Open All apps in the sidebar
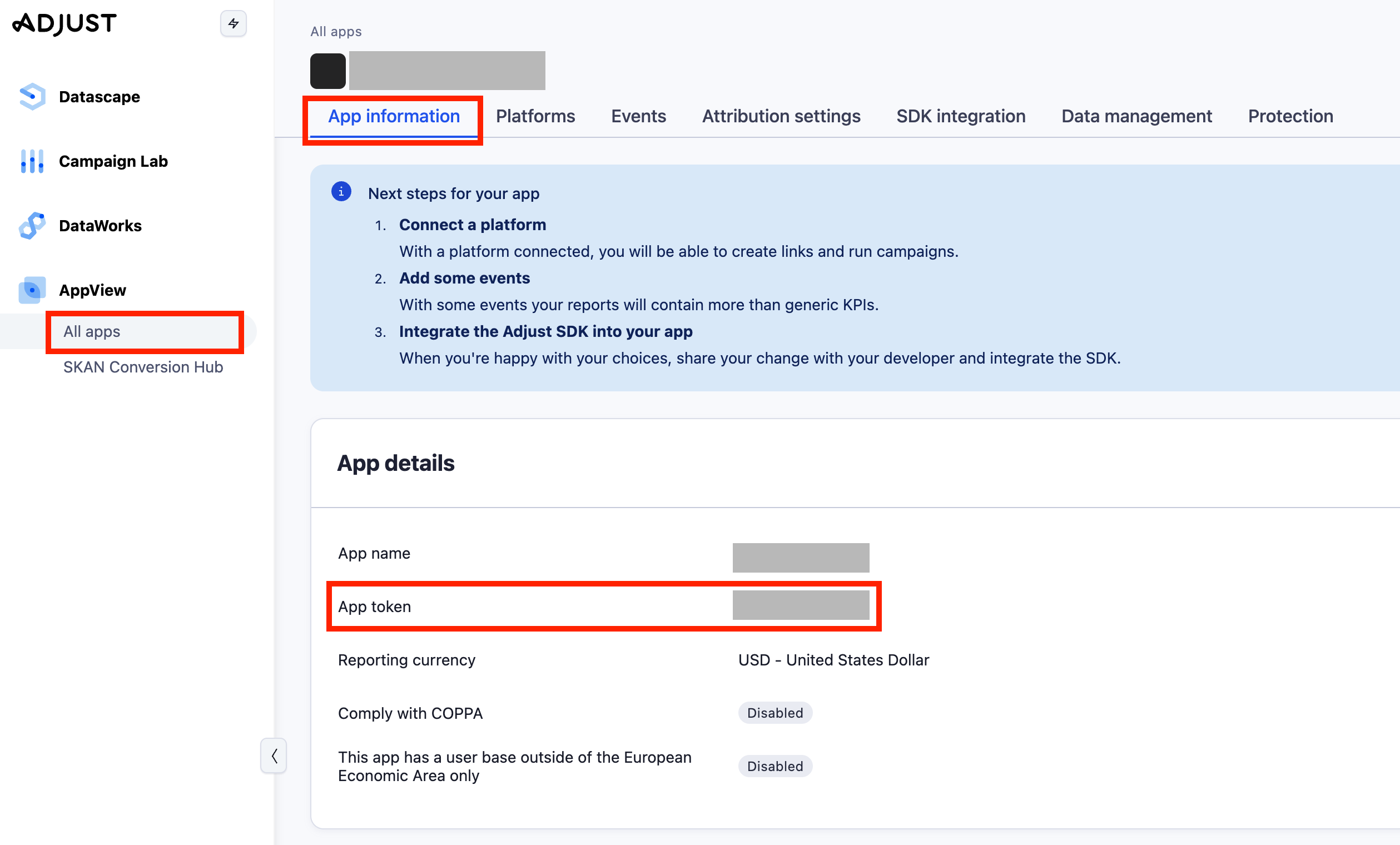This screenshot has height=845, width=1400. coord(92,332)
